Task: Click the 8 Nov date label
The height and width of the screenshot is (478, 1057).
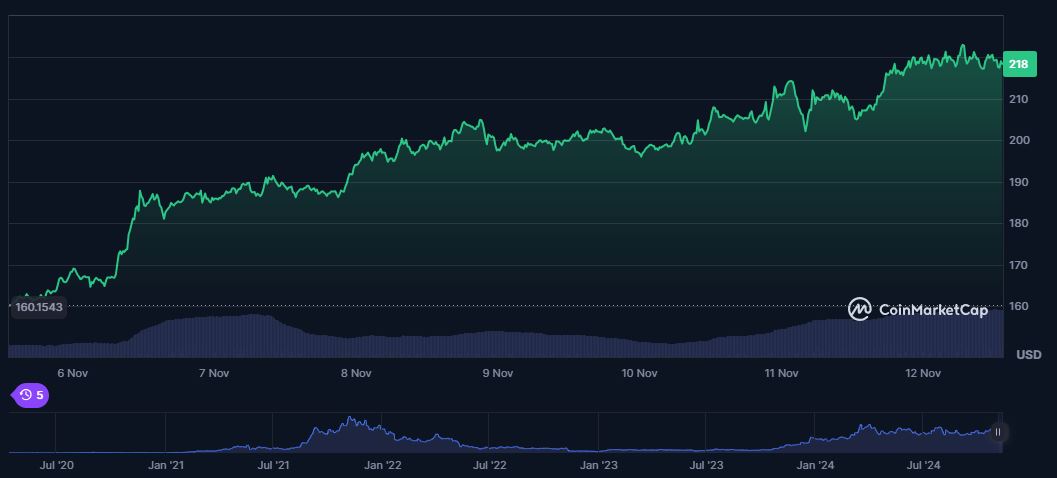Action: (356, 373)
